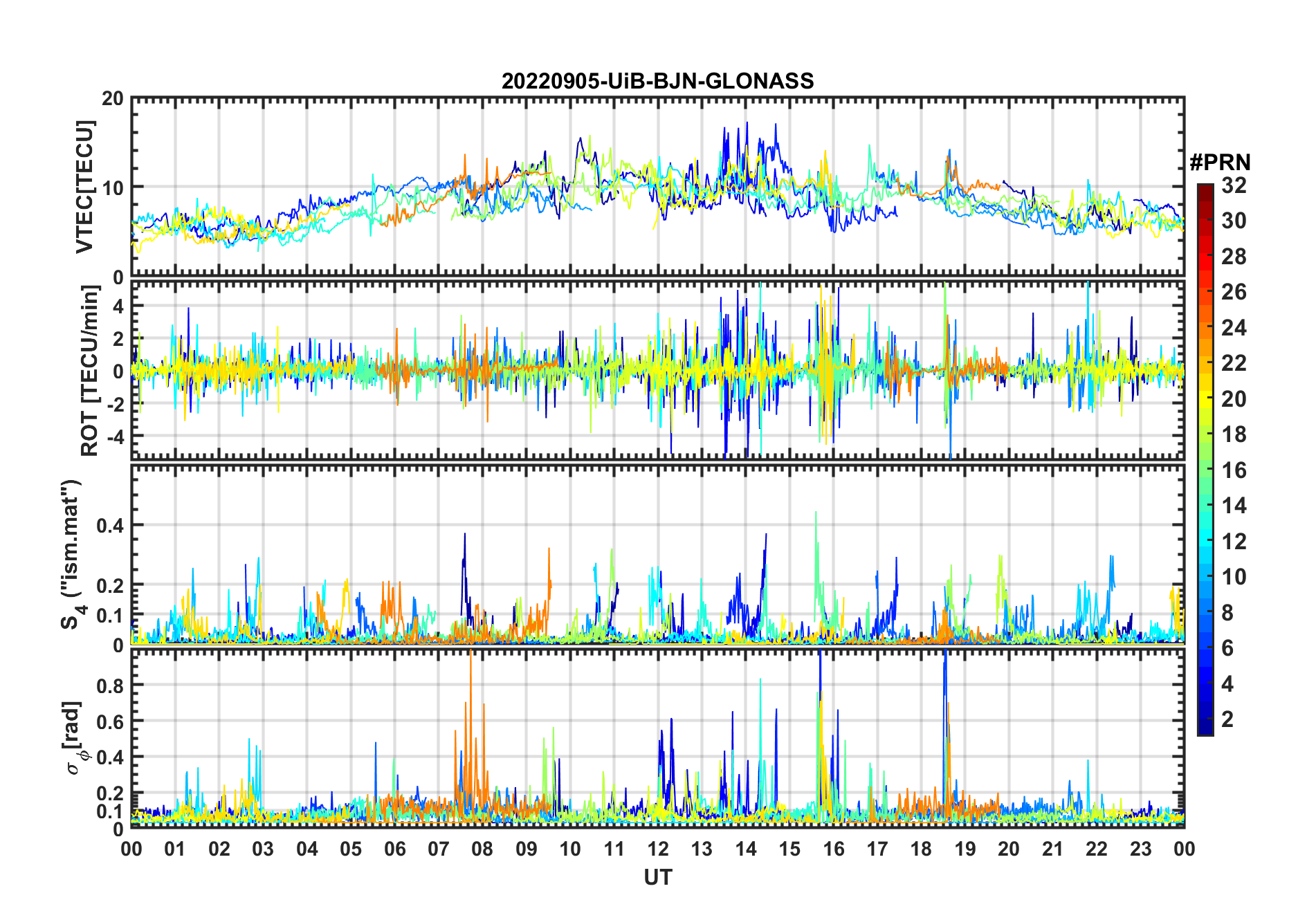This screenshot has height=920, width=1316.
Task: Click PRN colorbar tick label 10
Action: tap(1234, 577)
